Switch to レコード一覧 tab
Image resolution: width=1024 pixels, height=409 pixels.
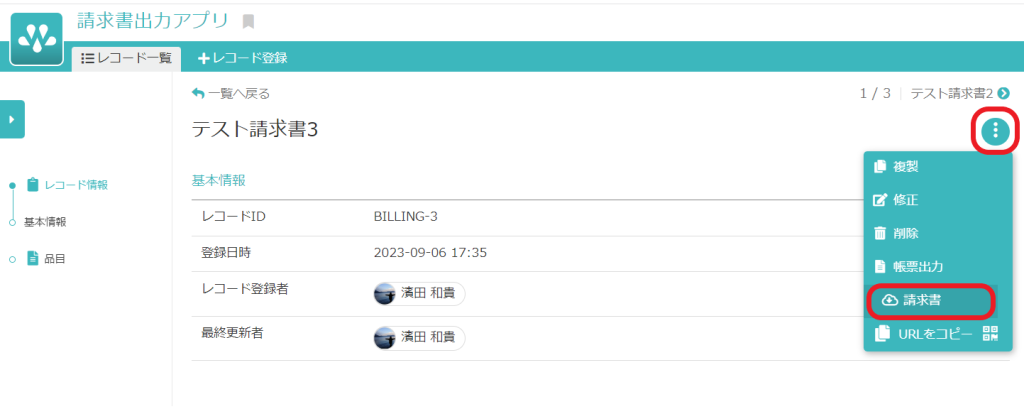[125, 58]
